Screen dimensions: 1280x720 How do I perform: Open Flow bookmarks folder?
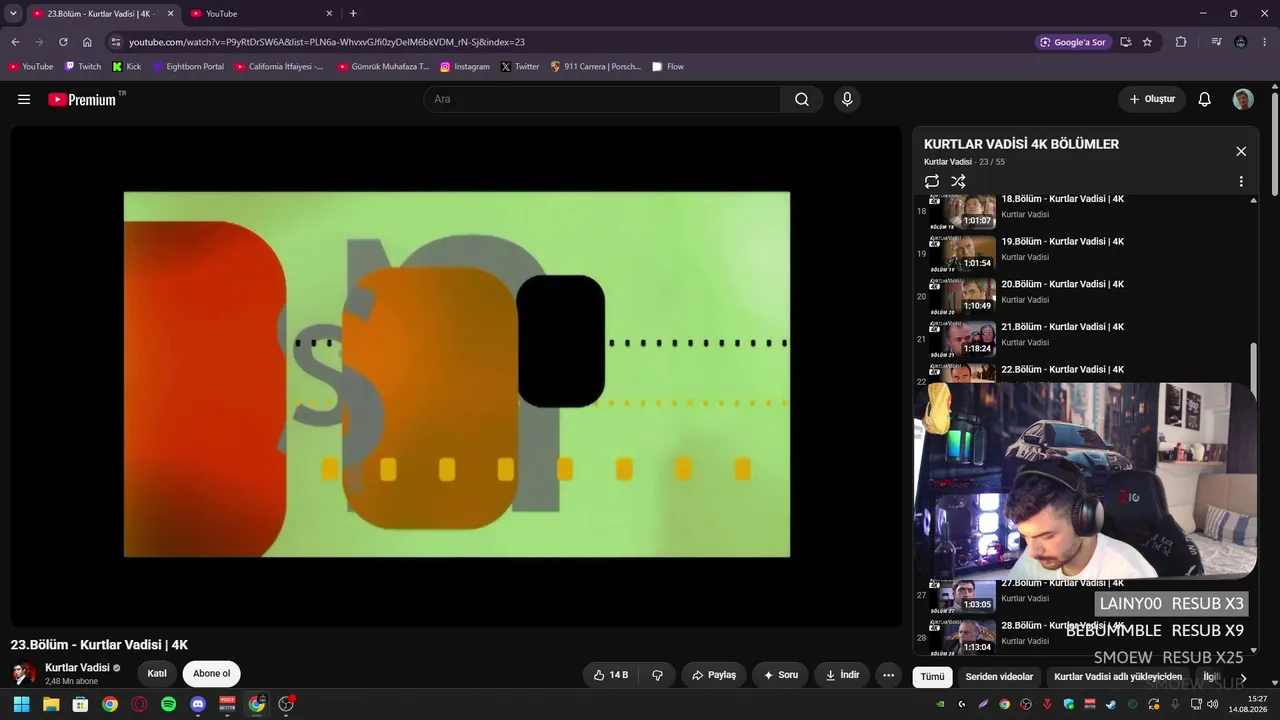668,67
